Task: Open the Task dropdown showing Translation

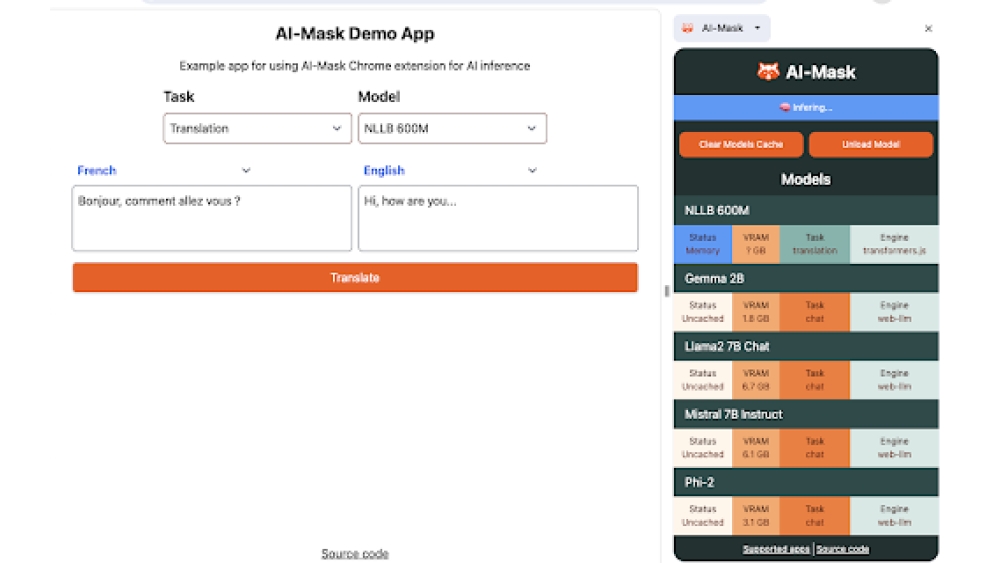Action: (257, 128)
